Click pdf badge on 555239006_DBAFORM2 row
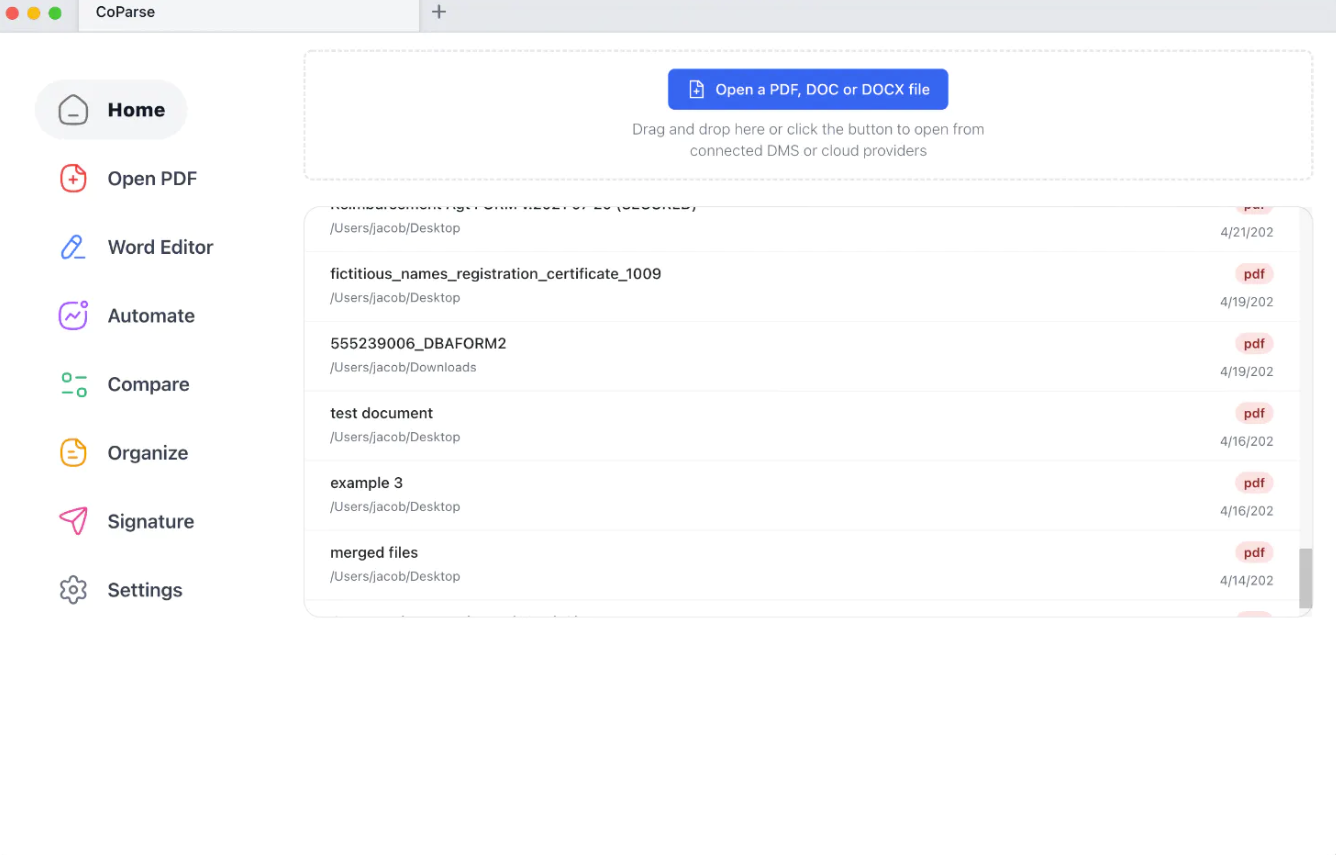 point(1254,344)
